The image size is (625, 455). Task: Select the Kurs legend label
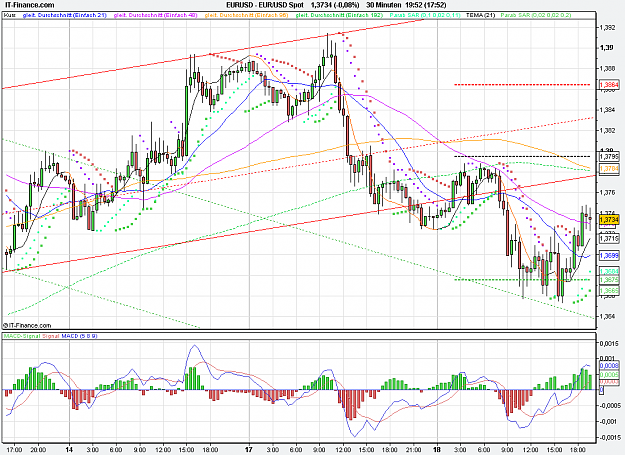pyautogui.click(x=10, y=15)
